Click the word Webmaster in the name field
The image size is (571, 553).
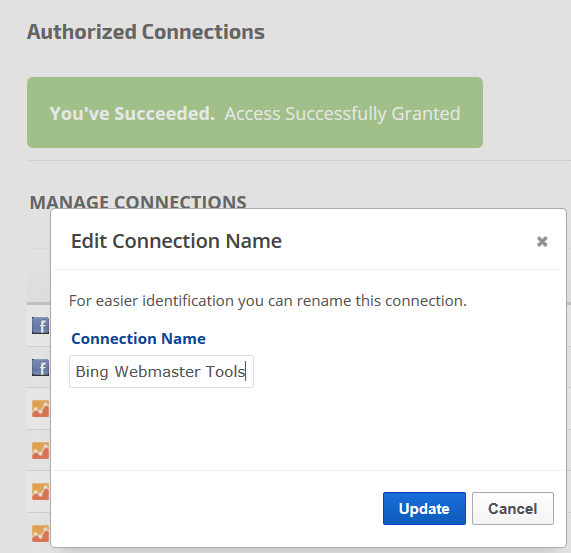click(x=157, y=372)
